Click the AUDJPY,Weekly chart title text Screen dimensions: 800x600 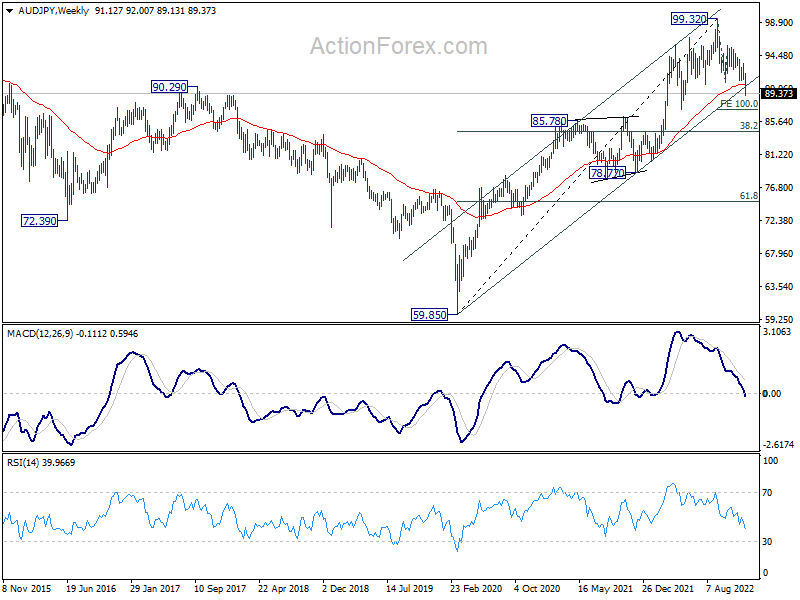(x=54, y=11)
